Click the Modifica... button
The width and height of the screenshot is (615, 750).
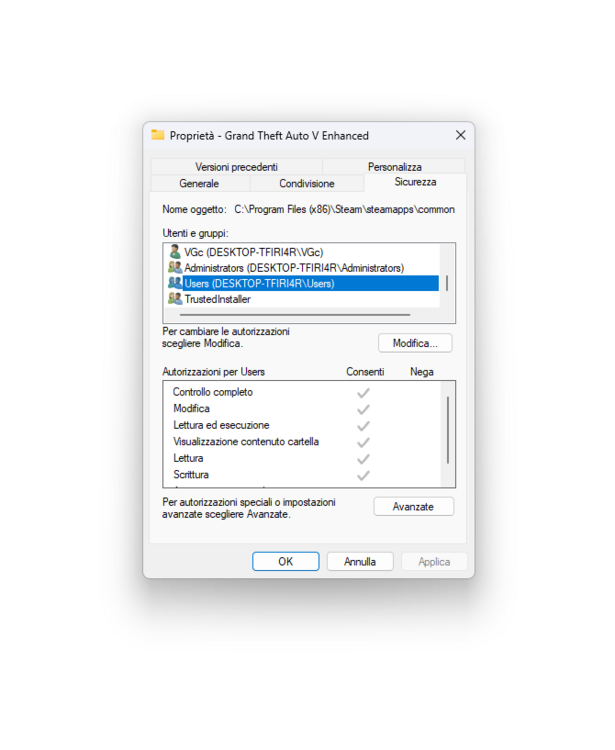click(x=415, y=343)
